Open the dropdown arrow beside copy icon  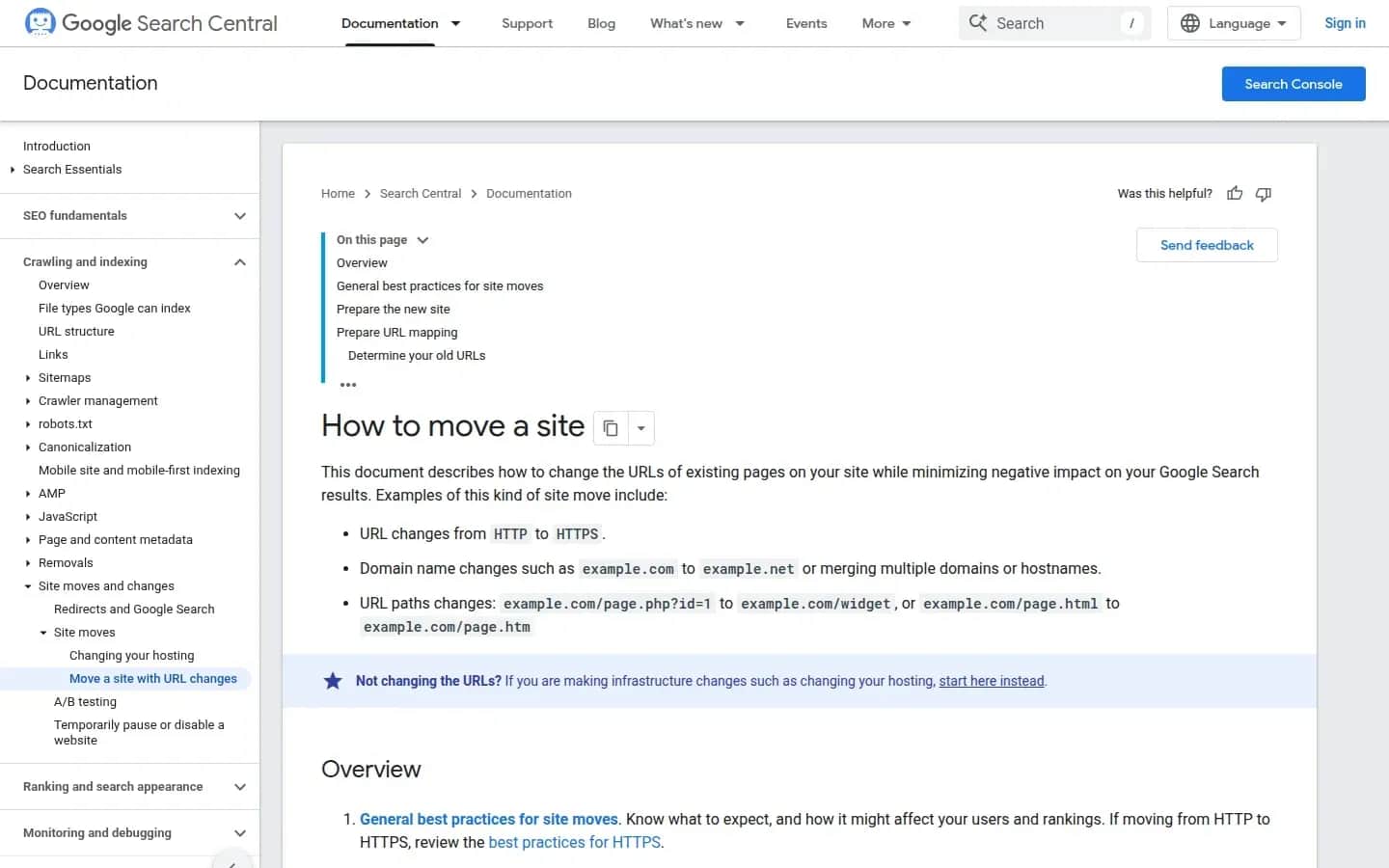(641, 428)
